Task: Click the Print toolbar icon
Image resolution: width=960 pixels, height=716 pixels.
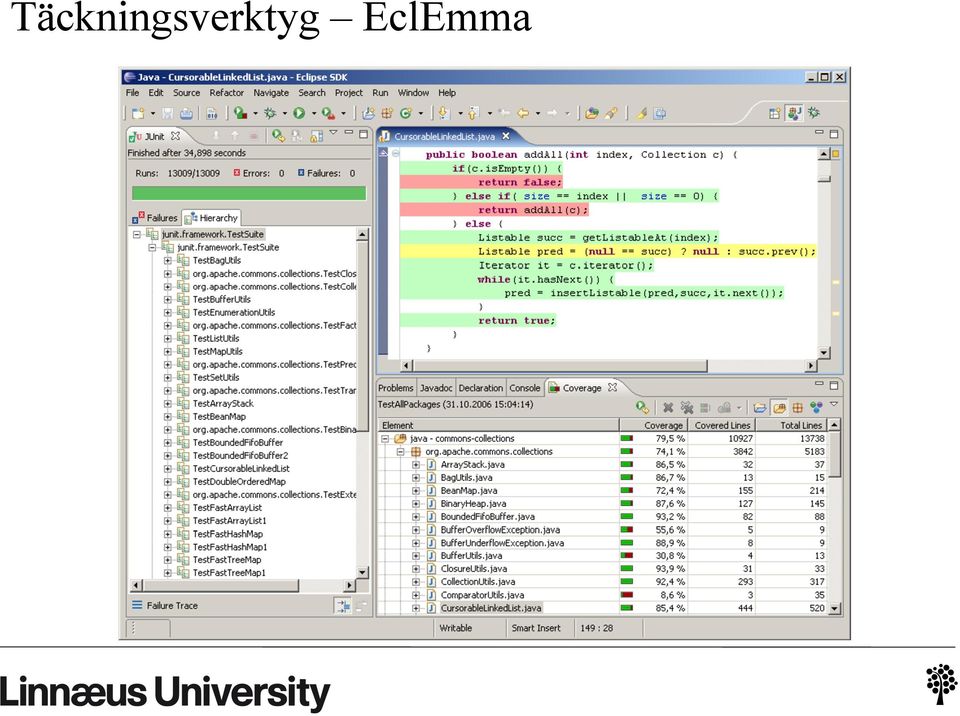Action: pyautogui.click(x=186, y=113)
